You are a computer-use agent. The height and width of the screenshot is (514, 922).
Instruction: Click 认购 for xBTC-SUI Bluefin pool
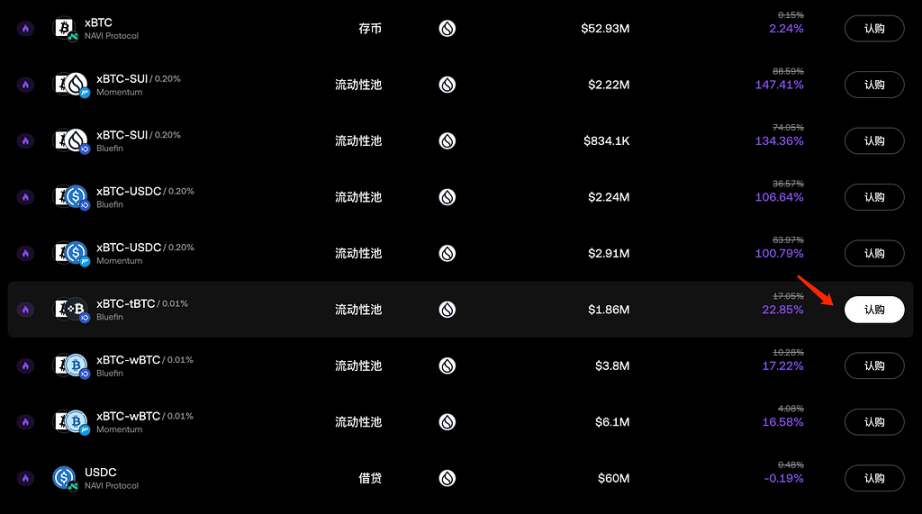pyautogui.click(x=874, y=141)
